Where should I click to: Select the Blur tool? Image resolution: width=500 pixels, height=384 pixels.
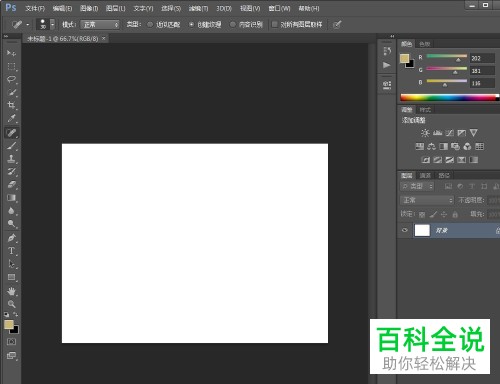[11, 211]
